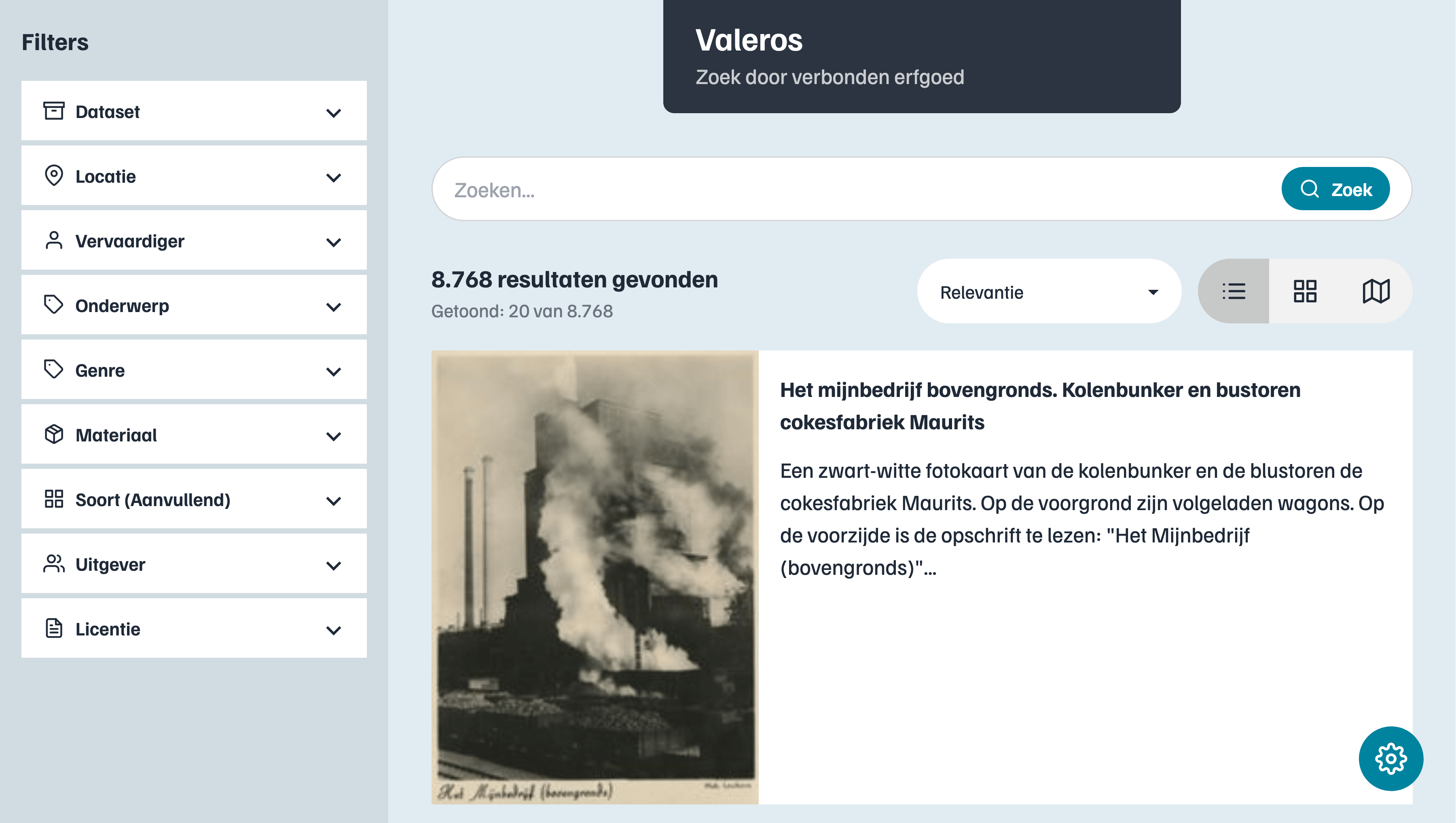1456x823 pixels.
Task: Click the Zoek search button
Action: [x=1335, y=189]
